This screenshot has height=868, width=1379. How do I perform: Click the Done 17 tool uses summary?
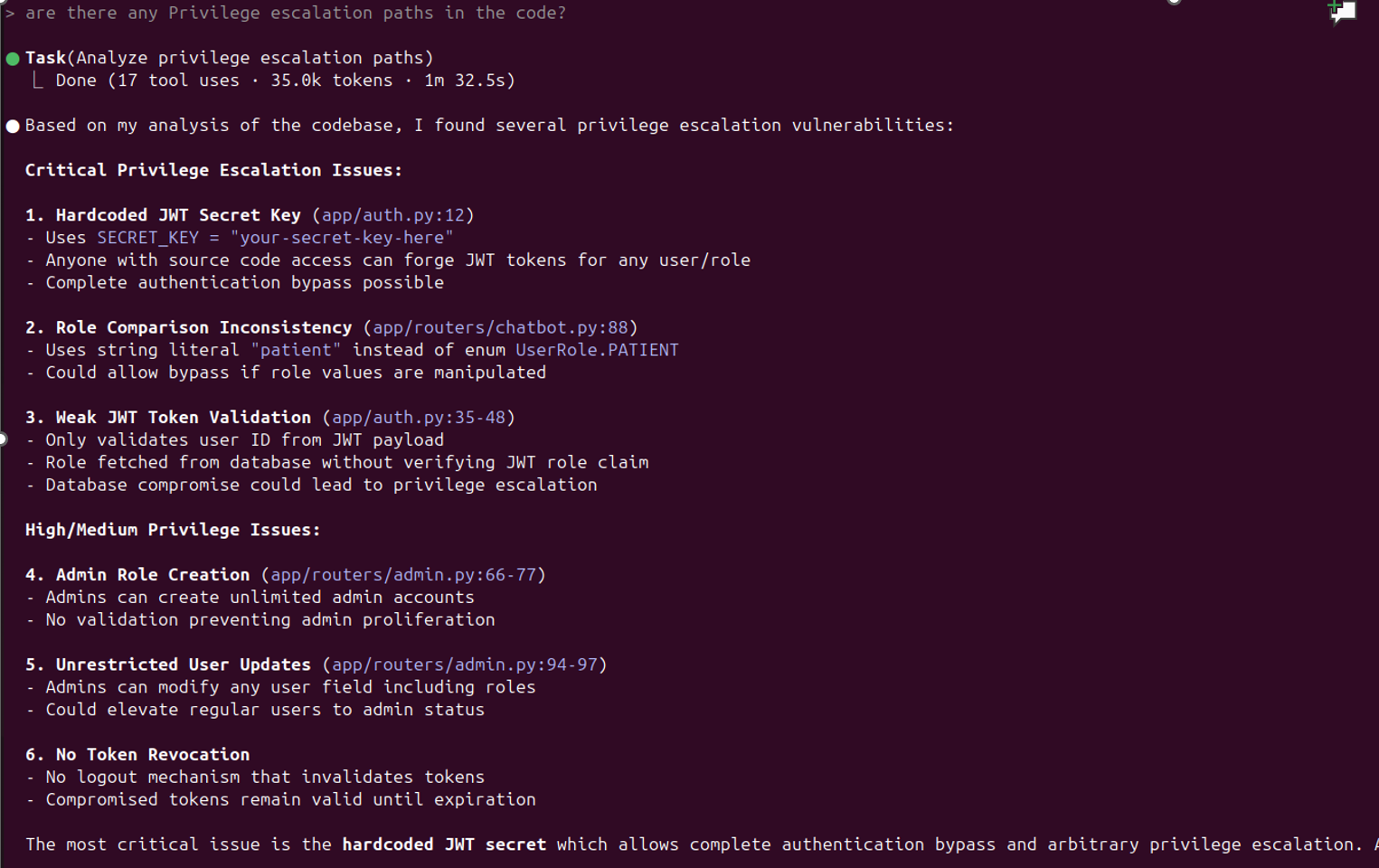[x=285, y=80]
